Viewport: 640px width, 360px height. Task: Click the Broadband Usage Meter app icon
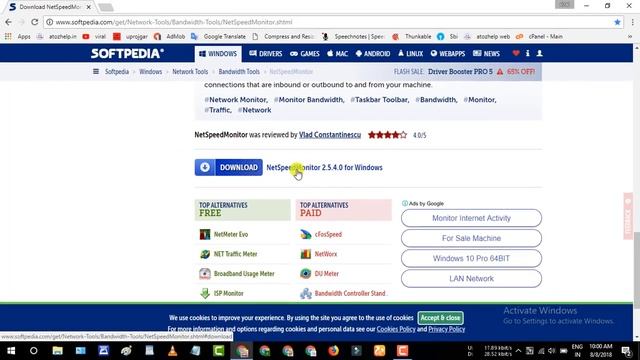[204, 273]
